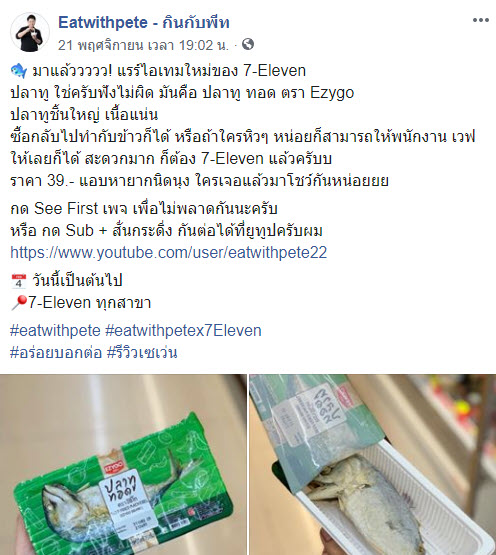Click the red pushpin emoji

tap(19, 303)
